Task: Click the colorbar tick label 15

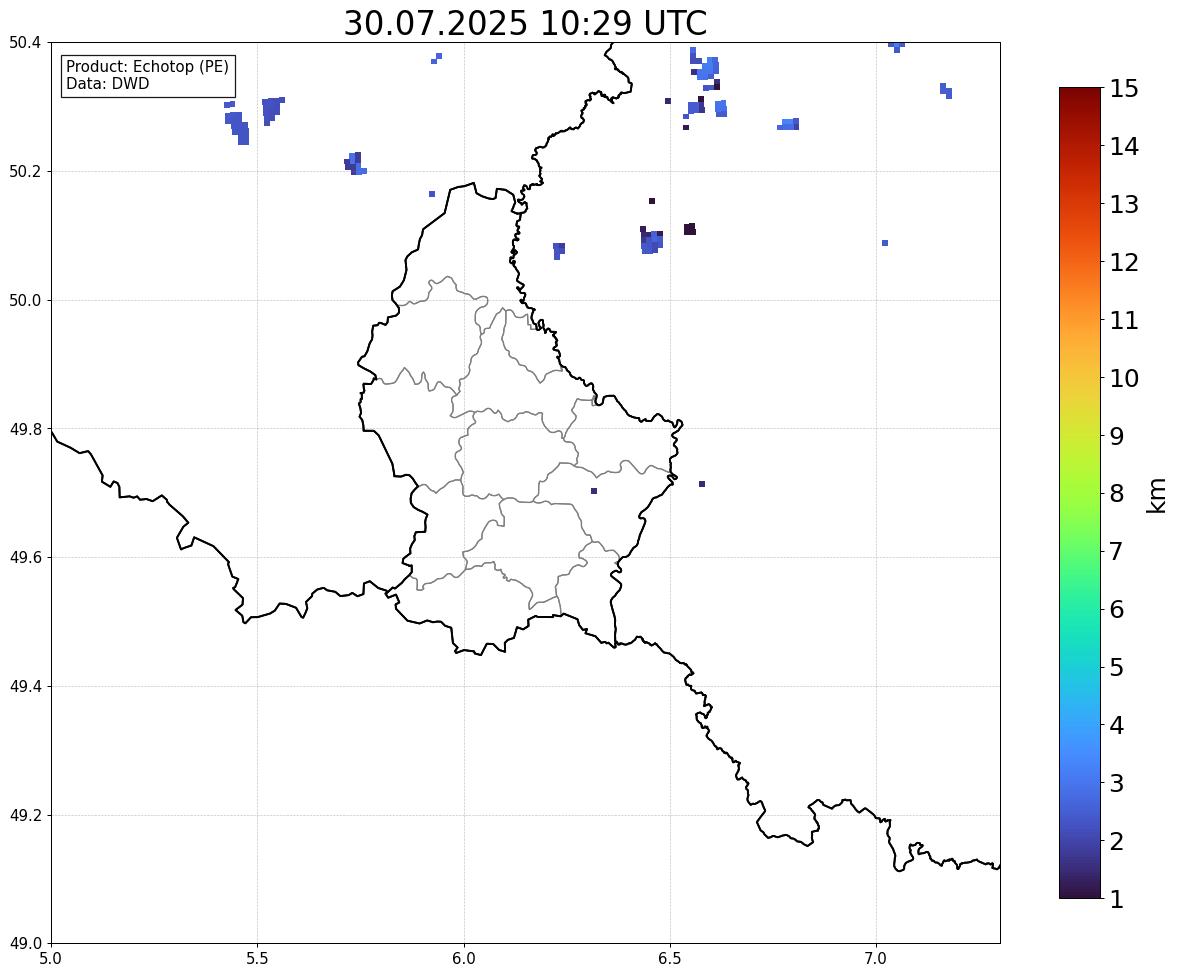Action: click(x=1124, y=89)
